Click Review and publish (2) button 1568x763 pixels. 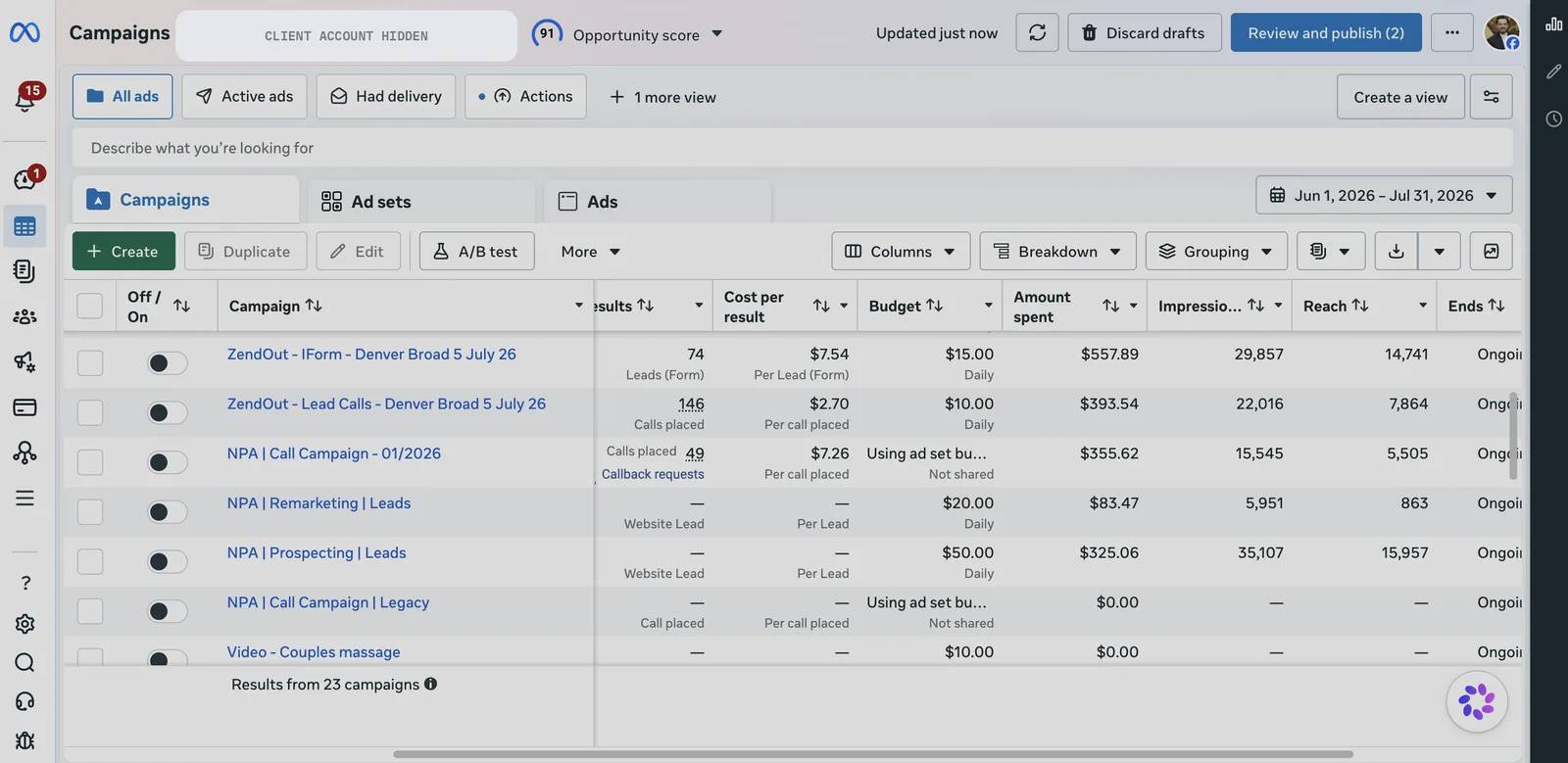coord(1326,33)
